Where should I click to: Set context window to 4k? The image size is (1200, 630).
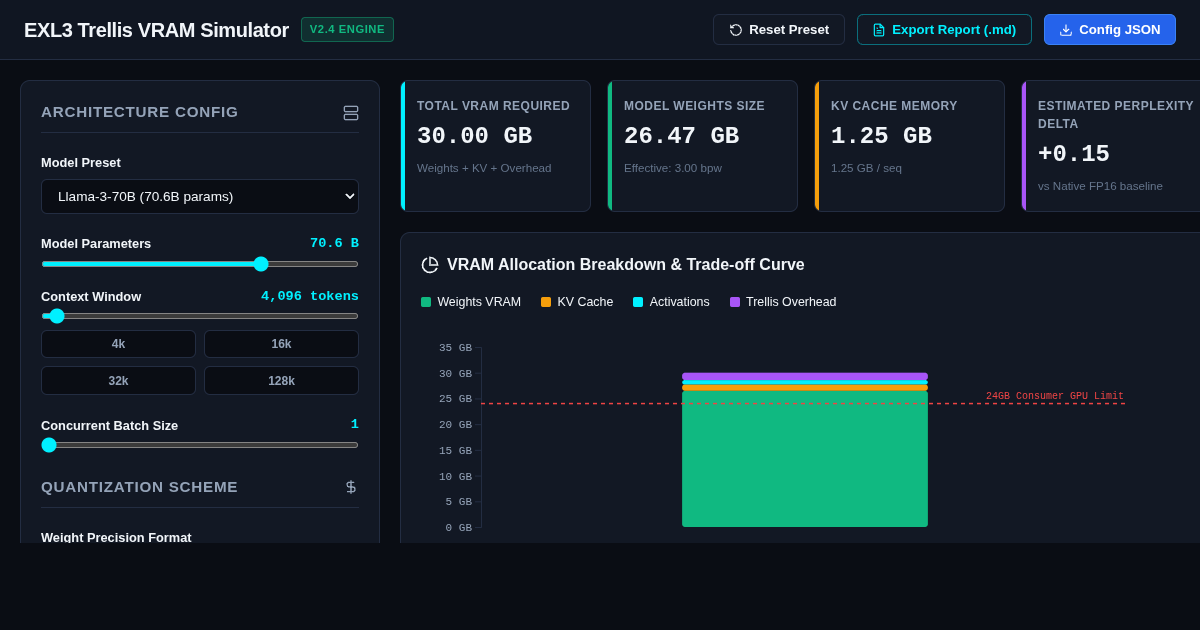[x=118, y=344]
